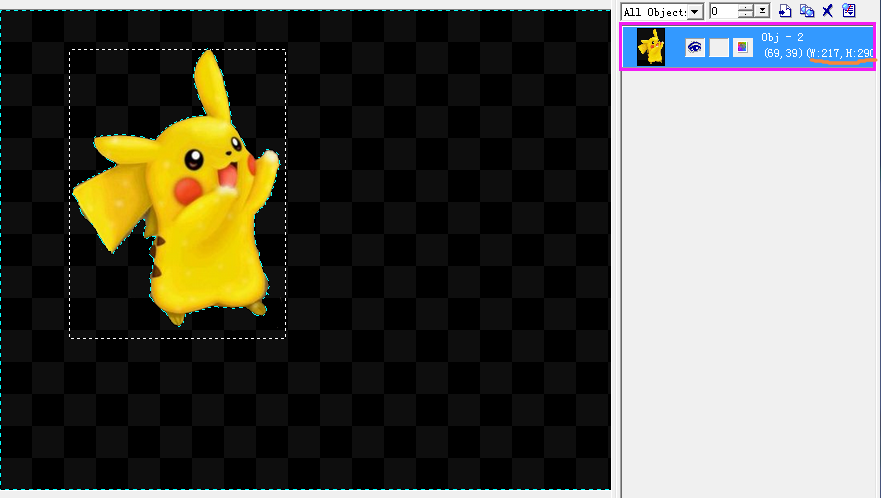Click the Obj - 2 name label

(x=782, y=37)
